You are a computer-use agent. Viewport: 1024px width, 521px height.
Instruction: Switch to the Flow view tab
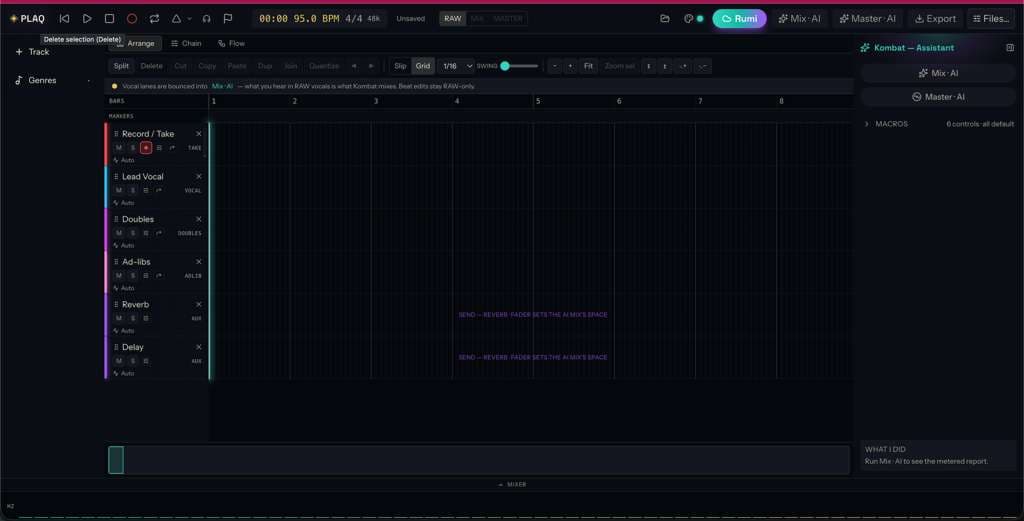(231, 44)
